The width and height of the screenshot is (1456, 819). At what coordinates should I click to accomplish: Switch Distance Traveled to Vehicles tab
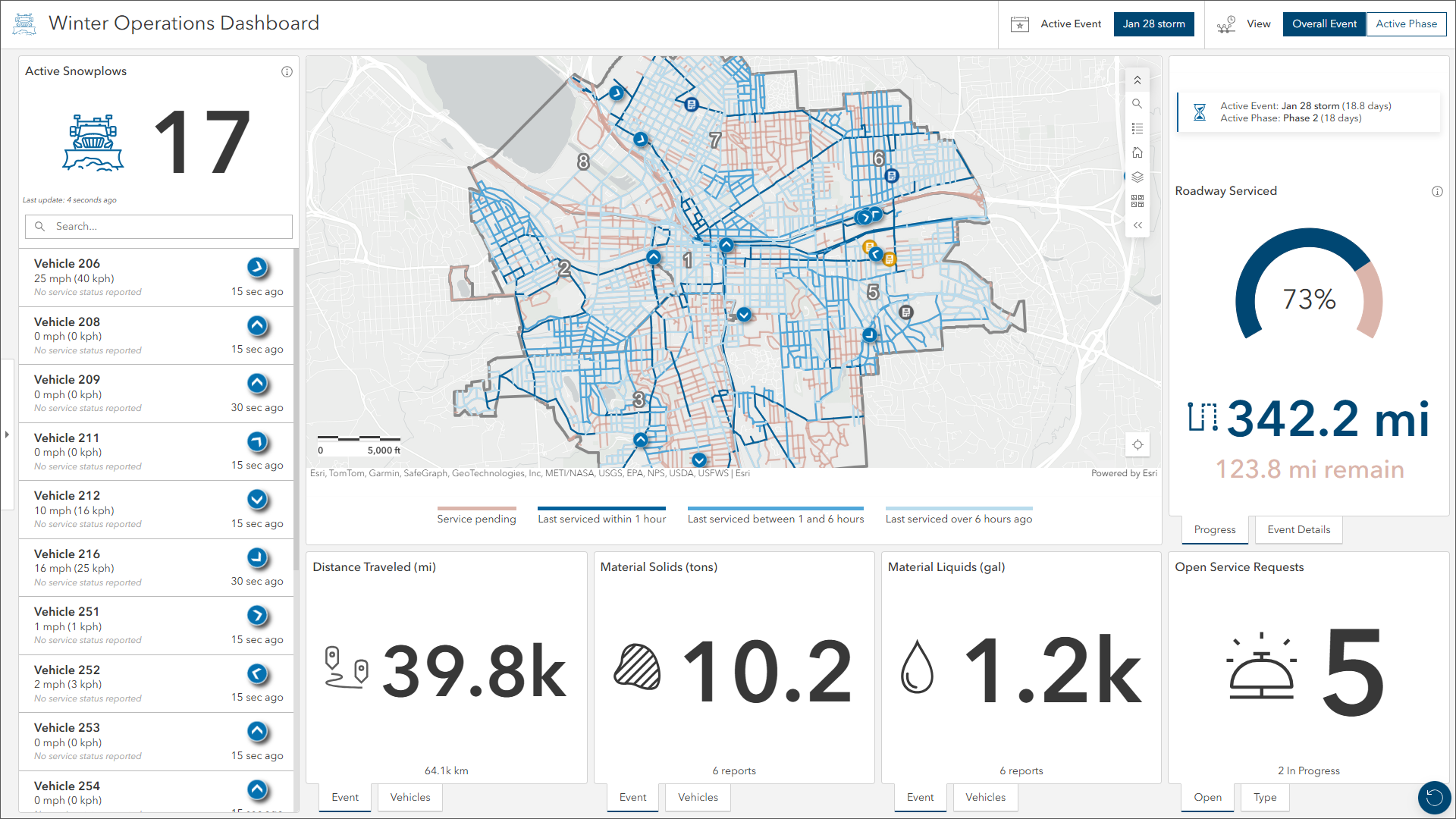tap(409, 797)
